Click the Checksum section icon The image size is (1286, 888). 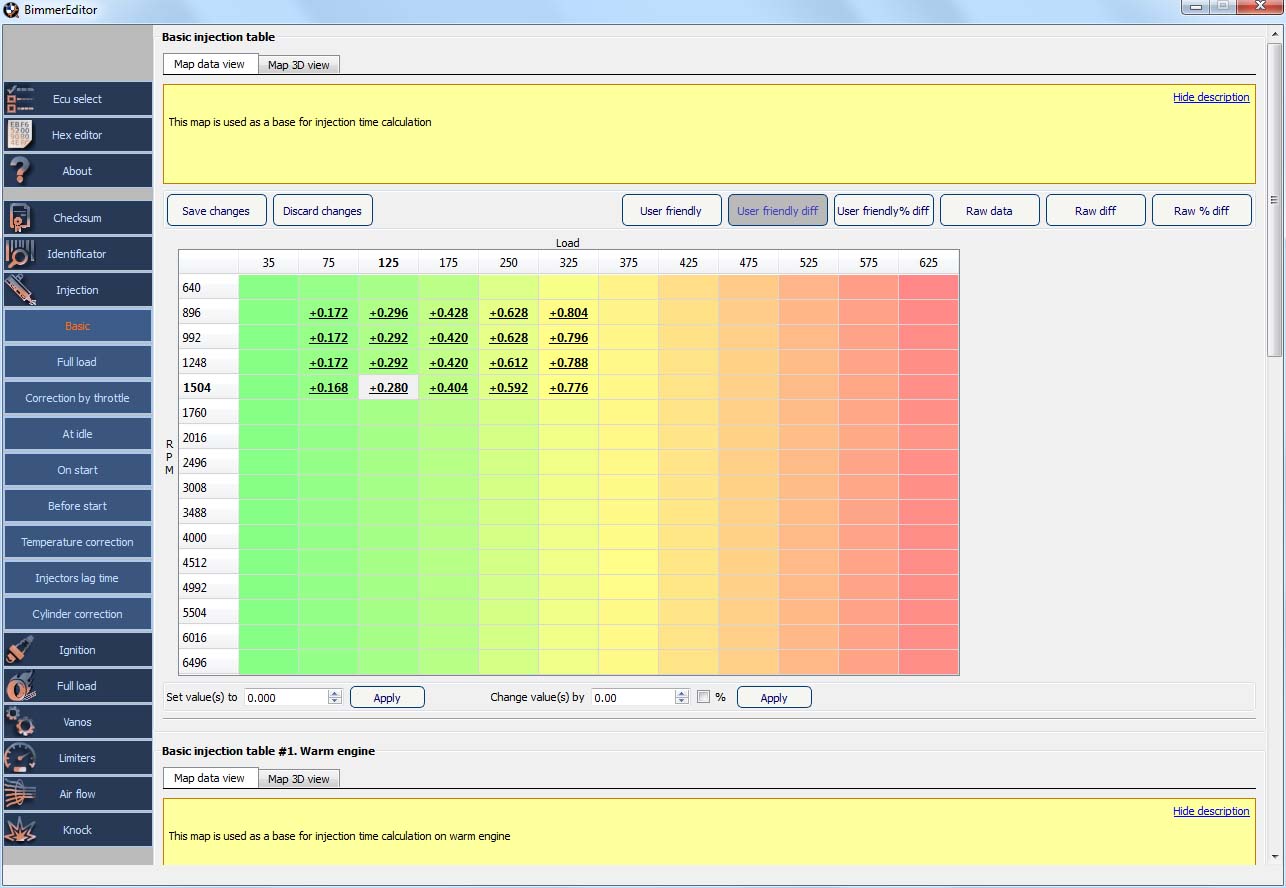pyautogui.click(x=20, y=218)
